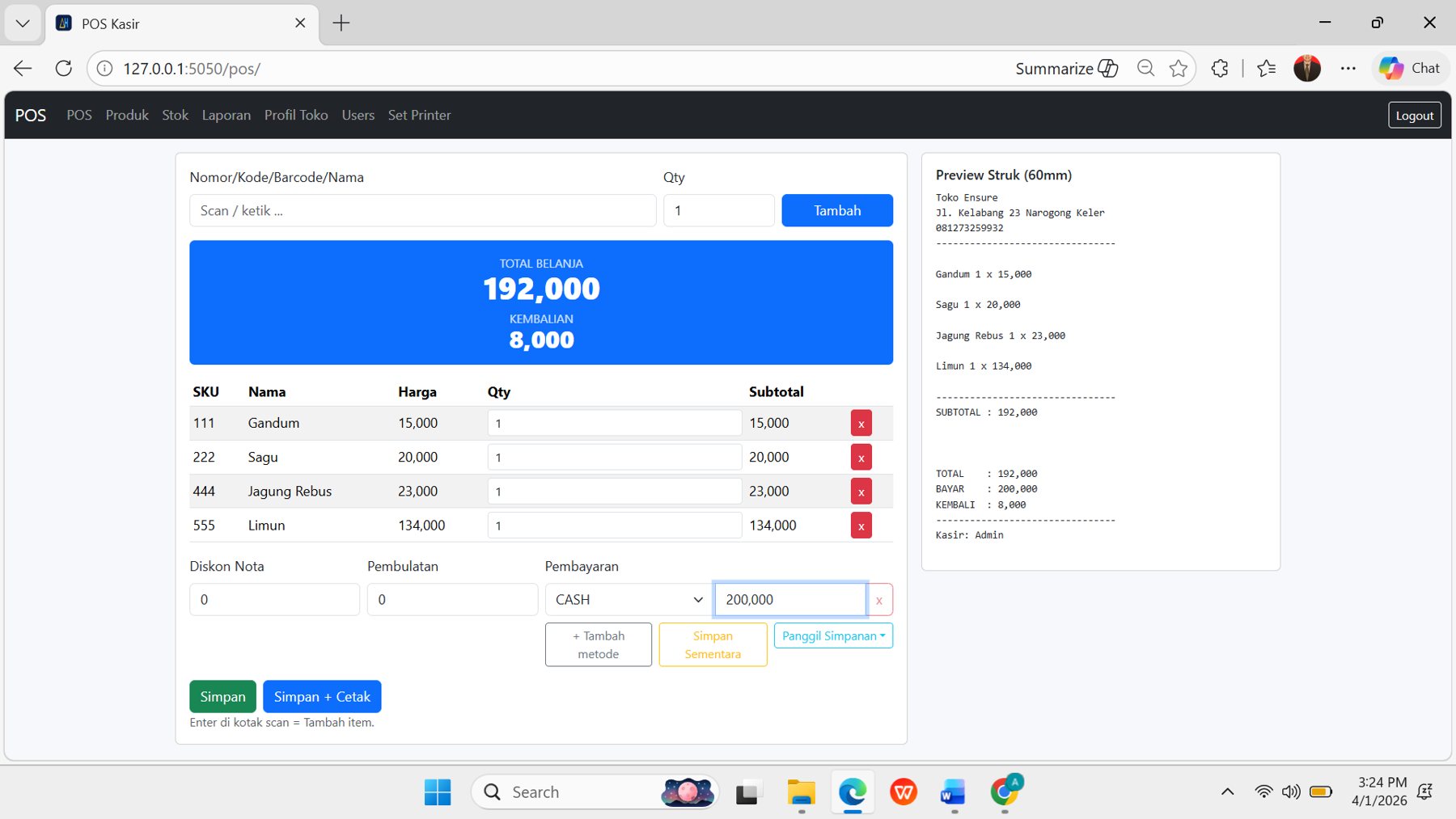The width and height of the screenshot is (1456, 819).
Task: Click the Scan / ketik input field
Action: [x=422, y=210]
